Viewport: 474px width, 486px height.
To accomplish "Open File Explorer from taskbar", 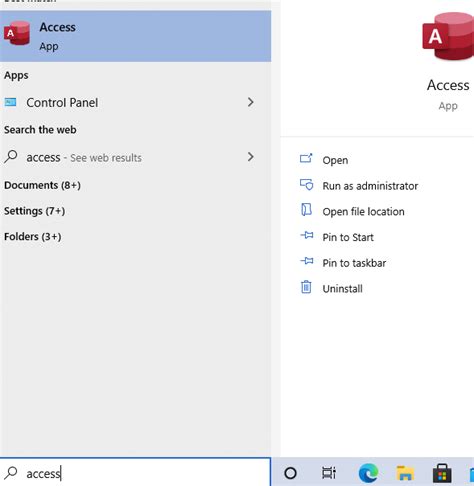I will pyautogui.click(x=405, y=473).
